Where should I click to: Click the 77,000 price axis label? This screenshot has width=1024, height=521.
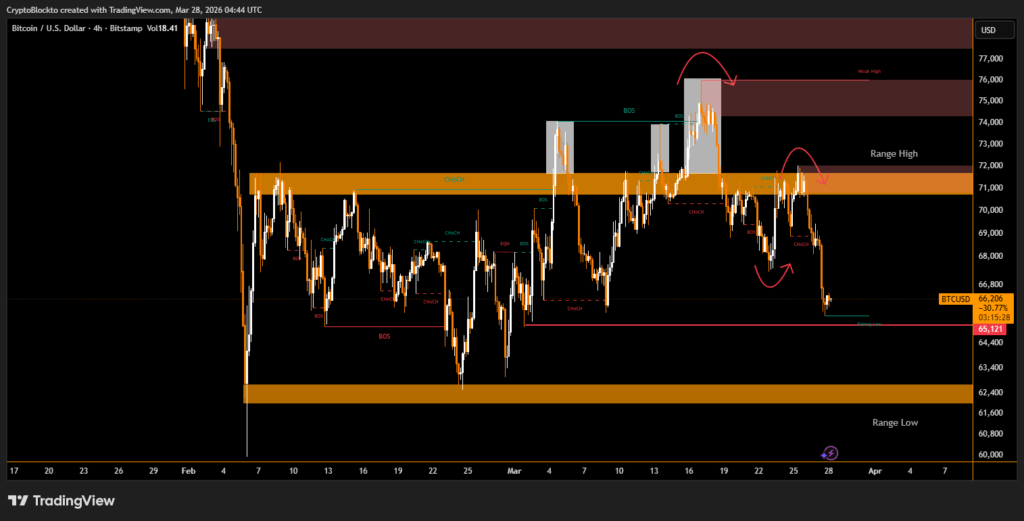pos(990,59)
